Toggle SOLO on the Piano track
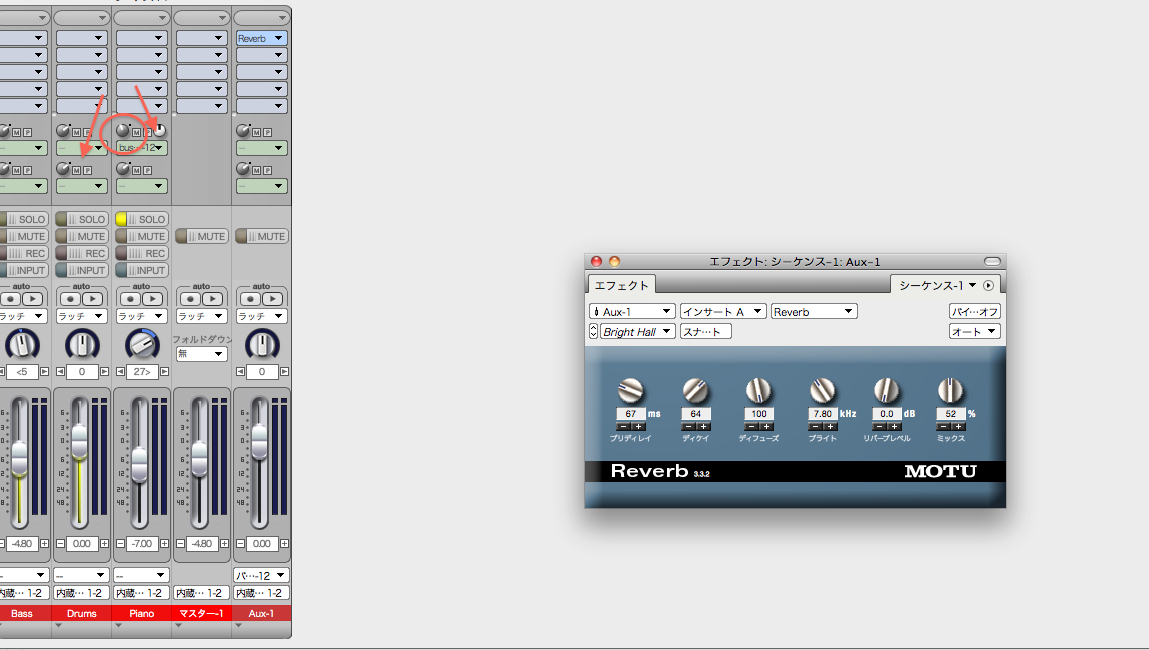Image resolution: width=1149 pixels, height=650 pixels. tap(142, 219)
